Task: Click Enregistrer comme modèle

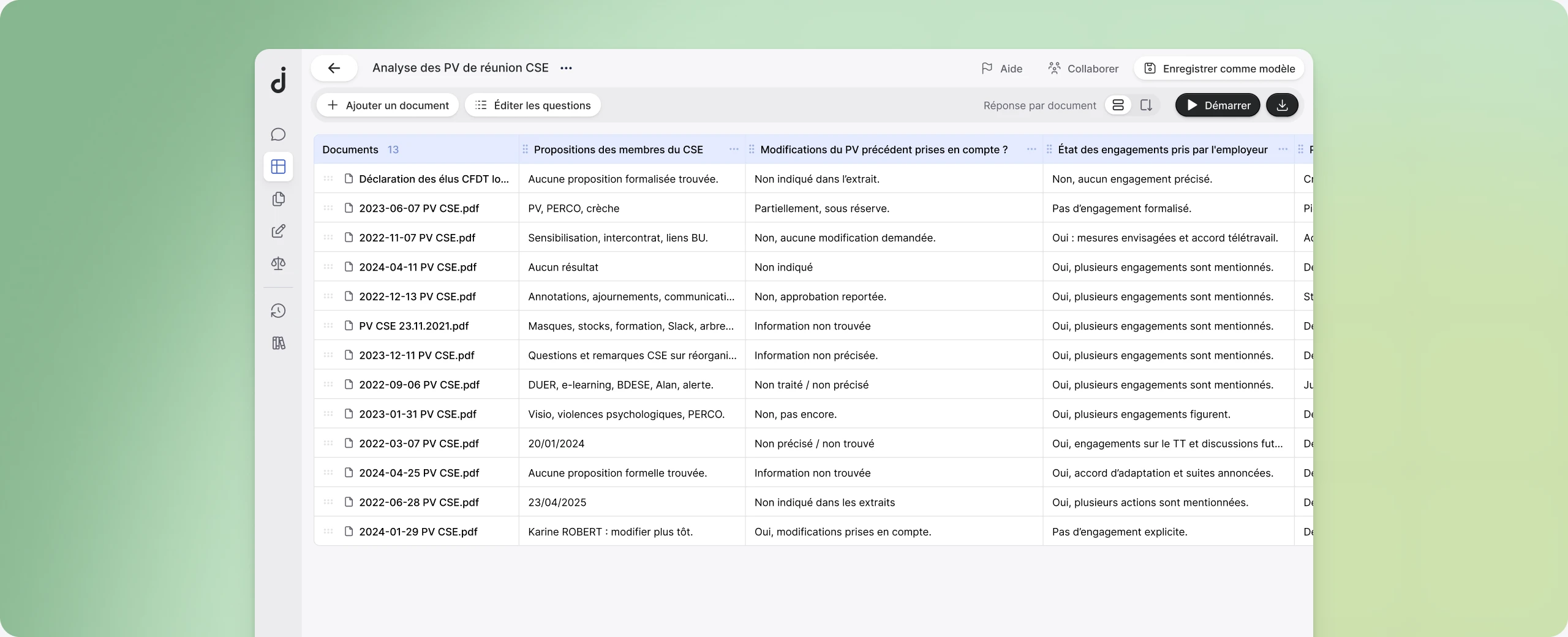Action: pos(1219,69)
